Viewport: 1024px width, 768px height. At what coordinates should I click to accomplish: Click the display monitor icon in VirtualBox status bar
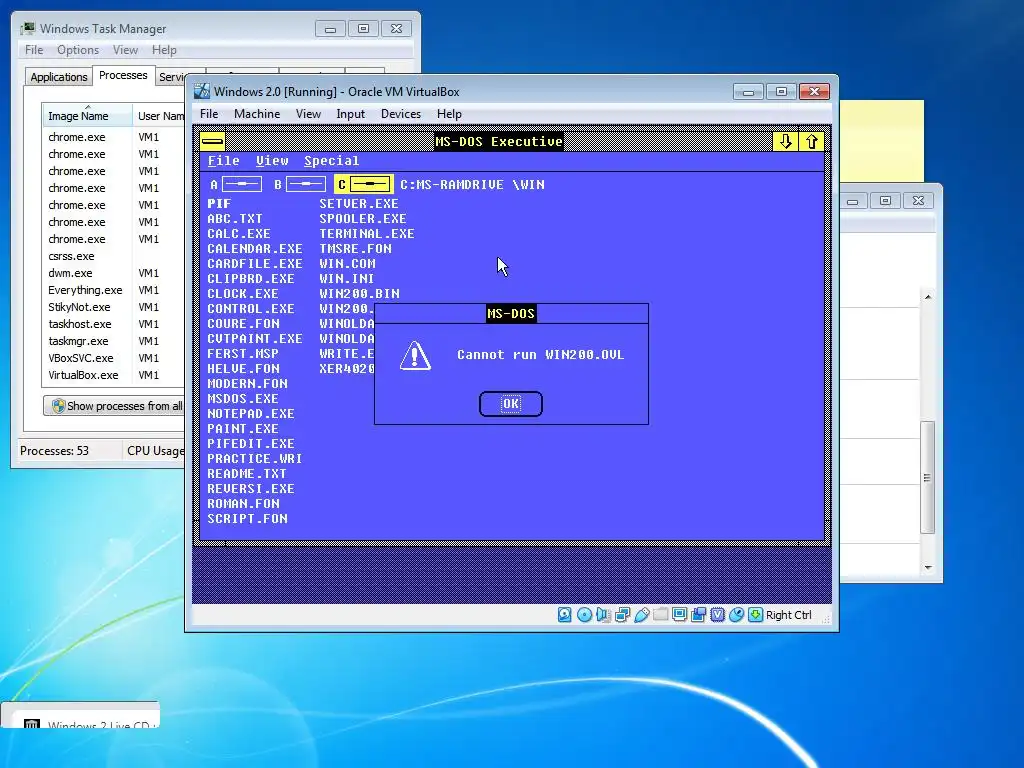click(679, 615)
